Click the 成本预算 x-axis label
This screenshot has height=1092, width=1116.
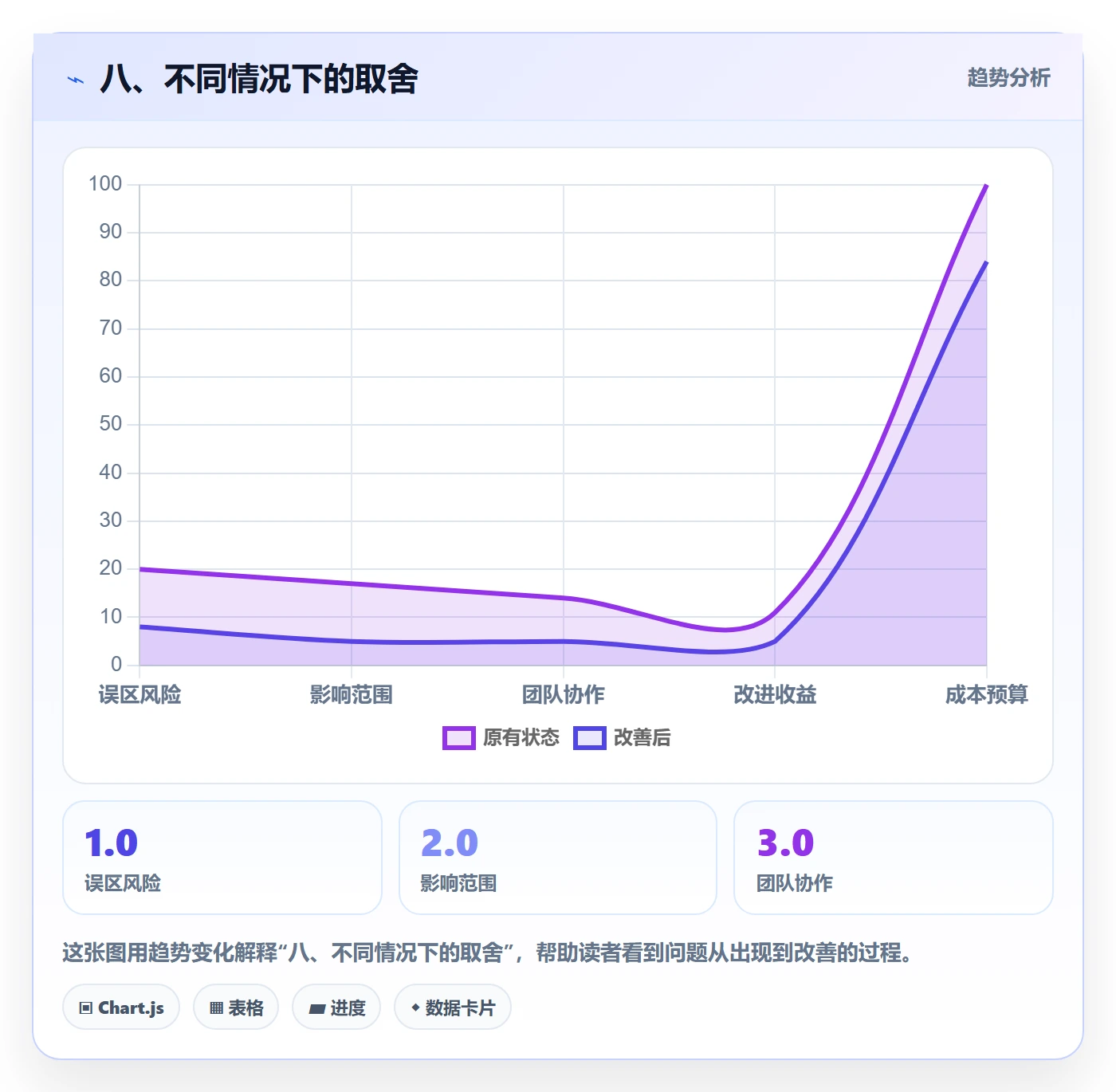(x=987, y=695)
